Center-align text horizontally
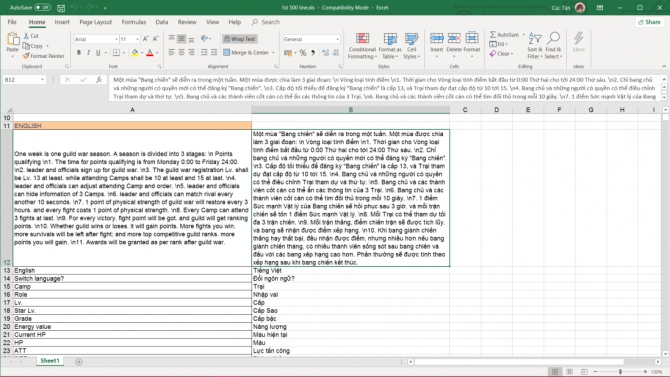 click(x=182, y=53)
